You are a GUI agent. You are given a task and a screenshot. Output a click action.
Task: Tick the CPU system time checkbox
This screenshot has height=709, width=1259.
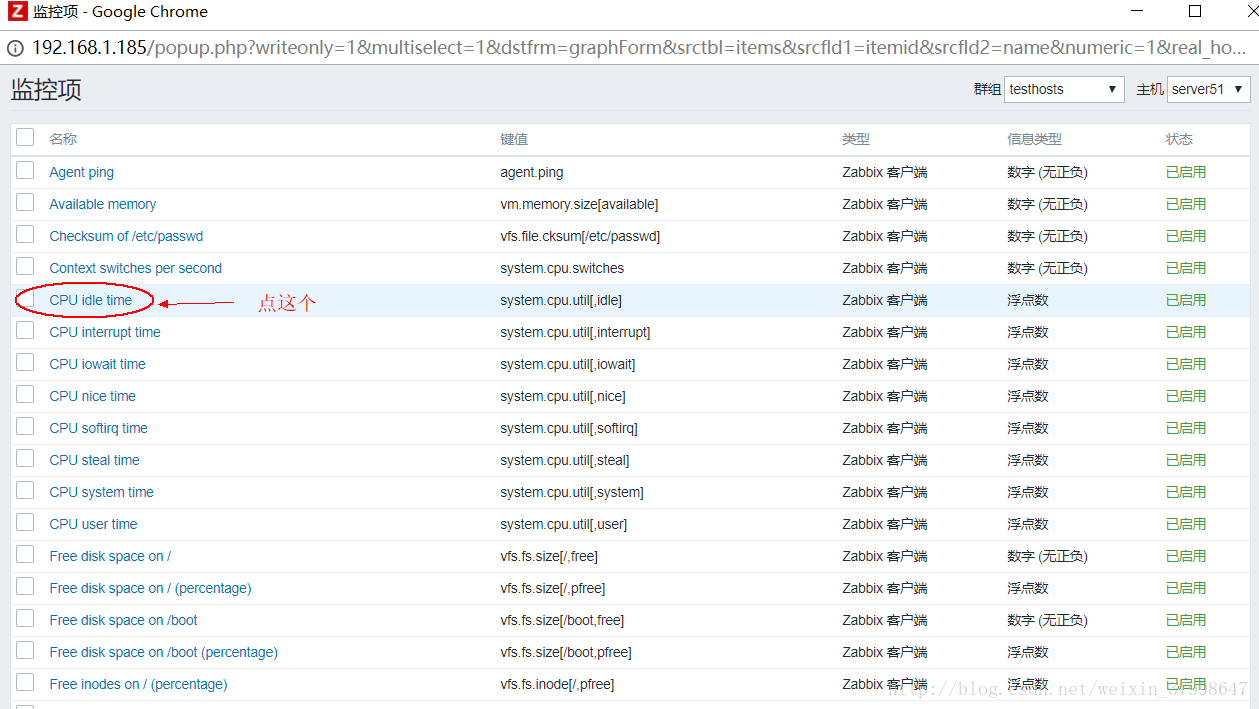click(x=25, y=491)
